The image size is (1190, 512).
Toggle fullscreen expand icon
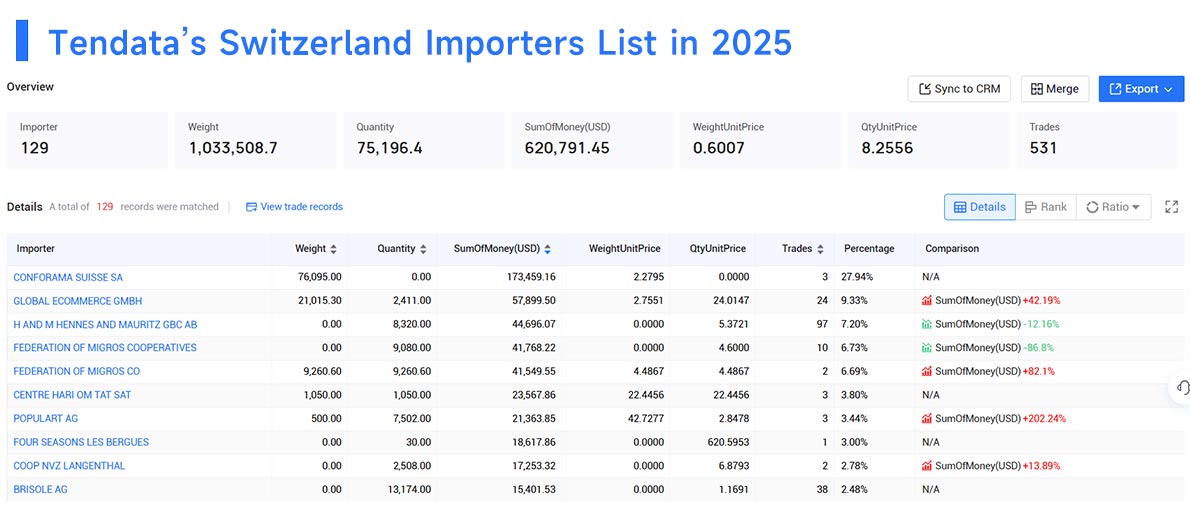tap(1172, 206)
